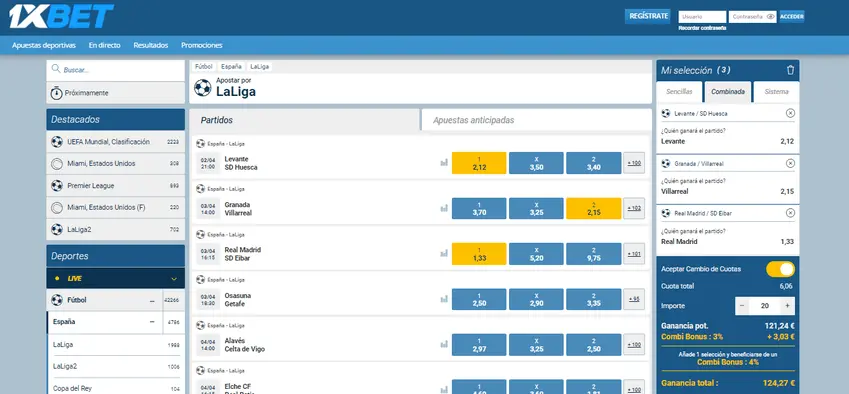This screenshot has width=849, height=394.
Task: Switch to Sistema bet tab
Action: [x=776, y=92]
